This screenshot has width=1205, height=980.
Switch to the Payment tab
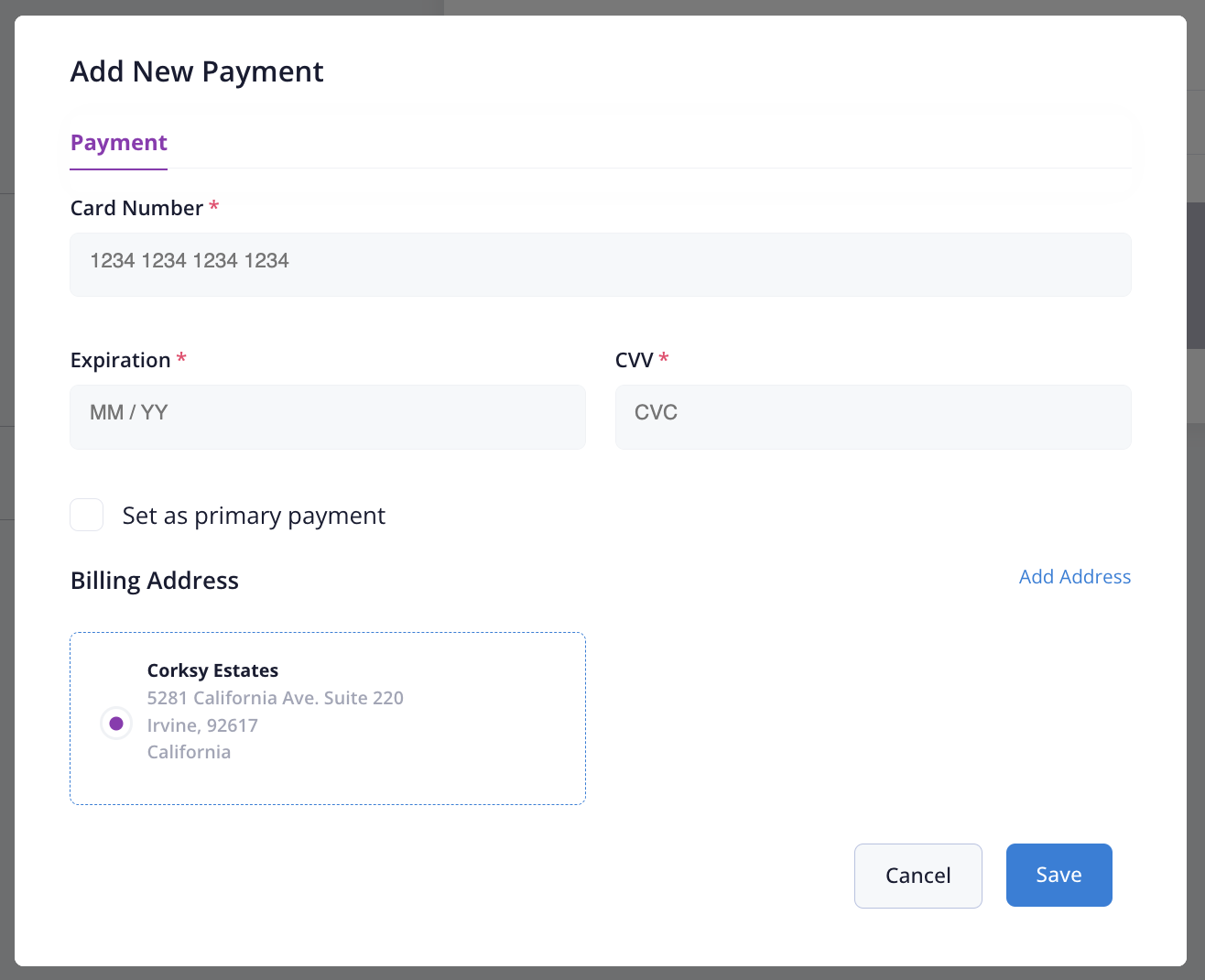[119, 143]
